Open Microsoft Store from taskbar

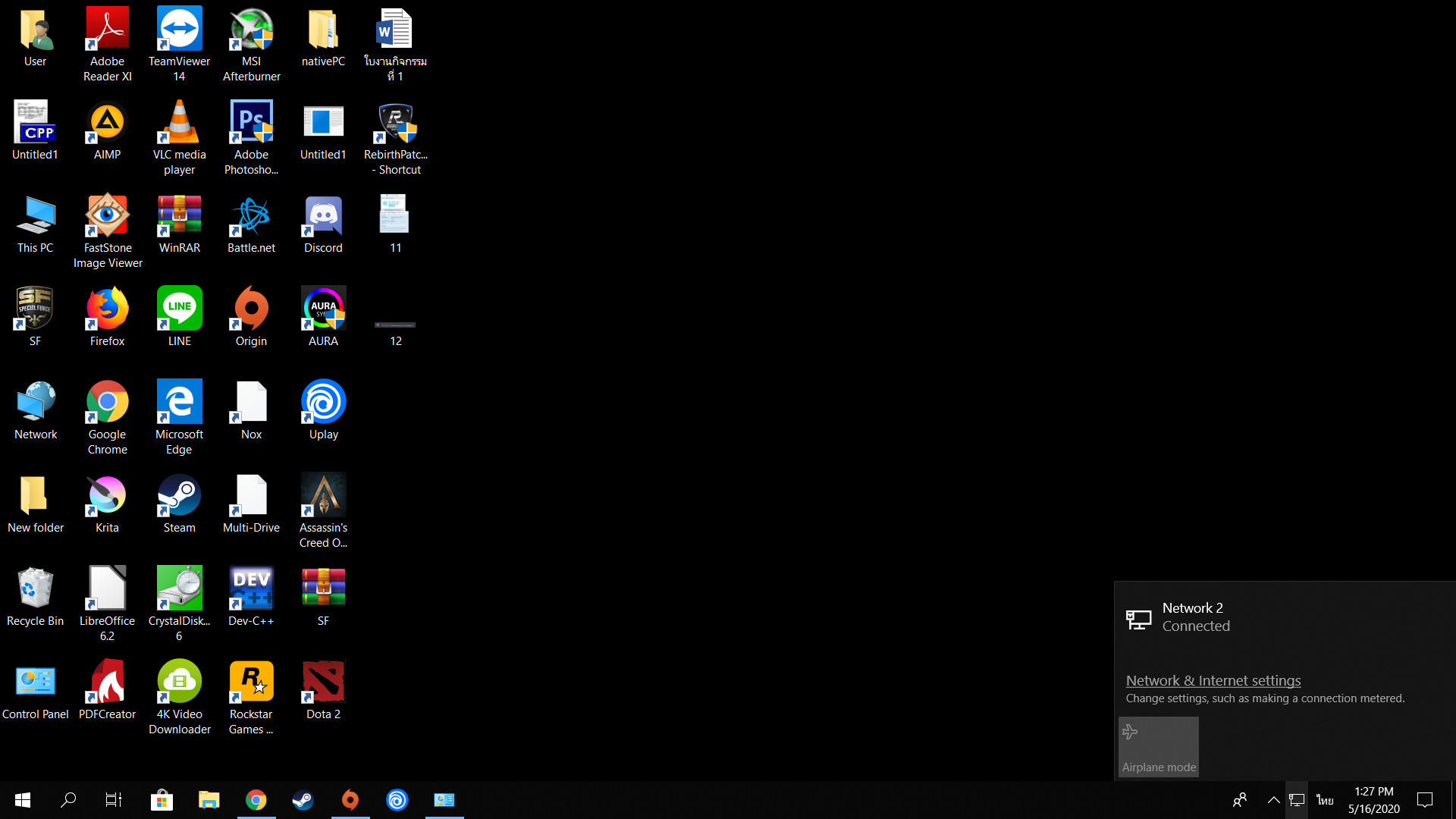(162, 800)
